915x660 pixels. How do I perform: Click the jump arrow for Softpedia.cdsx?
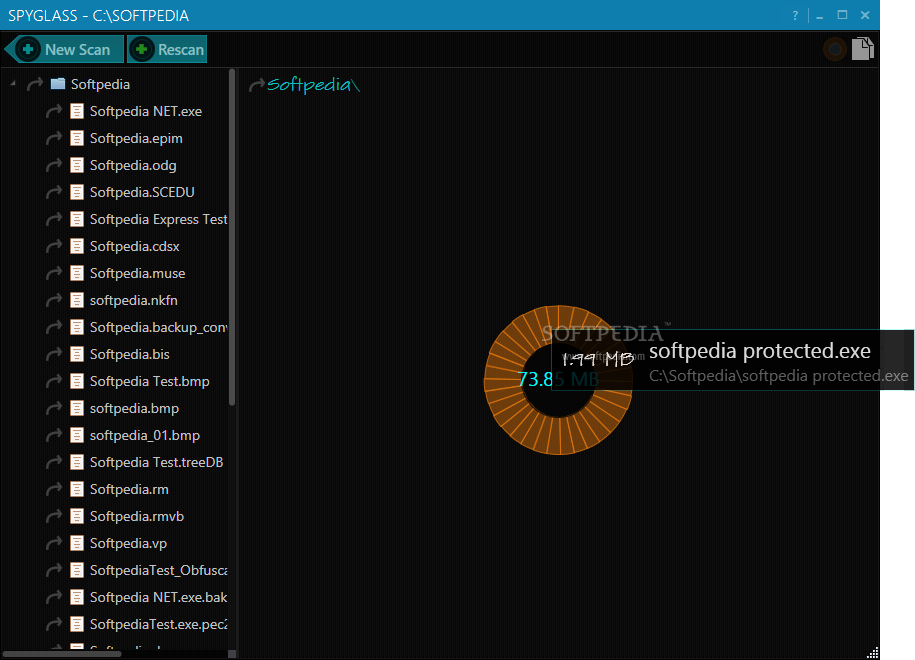[54, 246]
